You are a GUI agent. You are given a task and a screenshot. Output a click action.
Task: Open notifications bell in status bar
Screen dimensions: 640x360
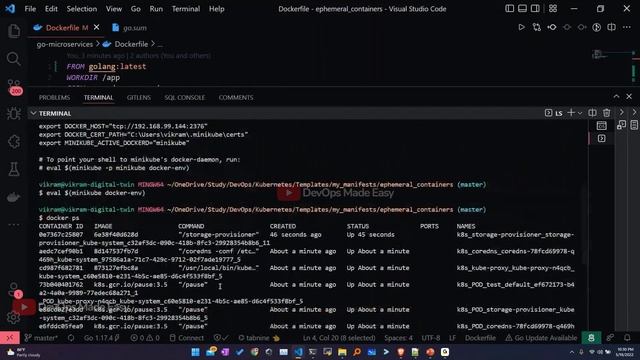click(x=627, y=338)
